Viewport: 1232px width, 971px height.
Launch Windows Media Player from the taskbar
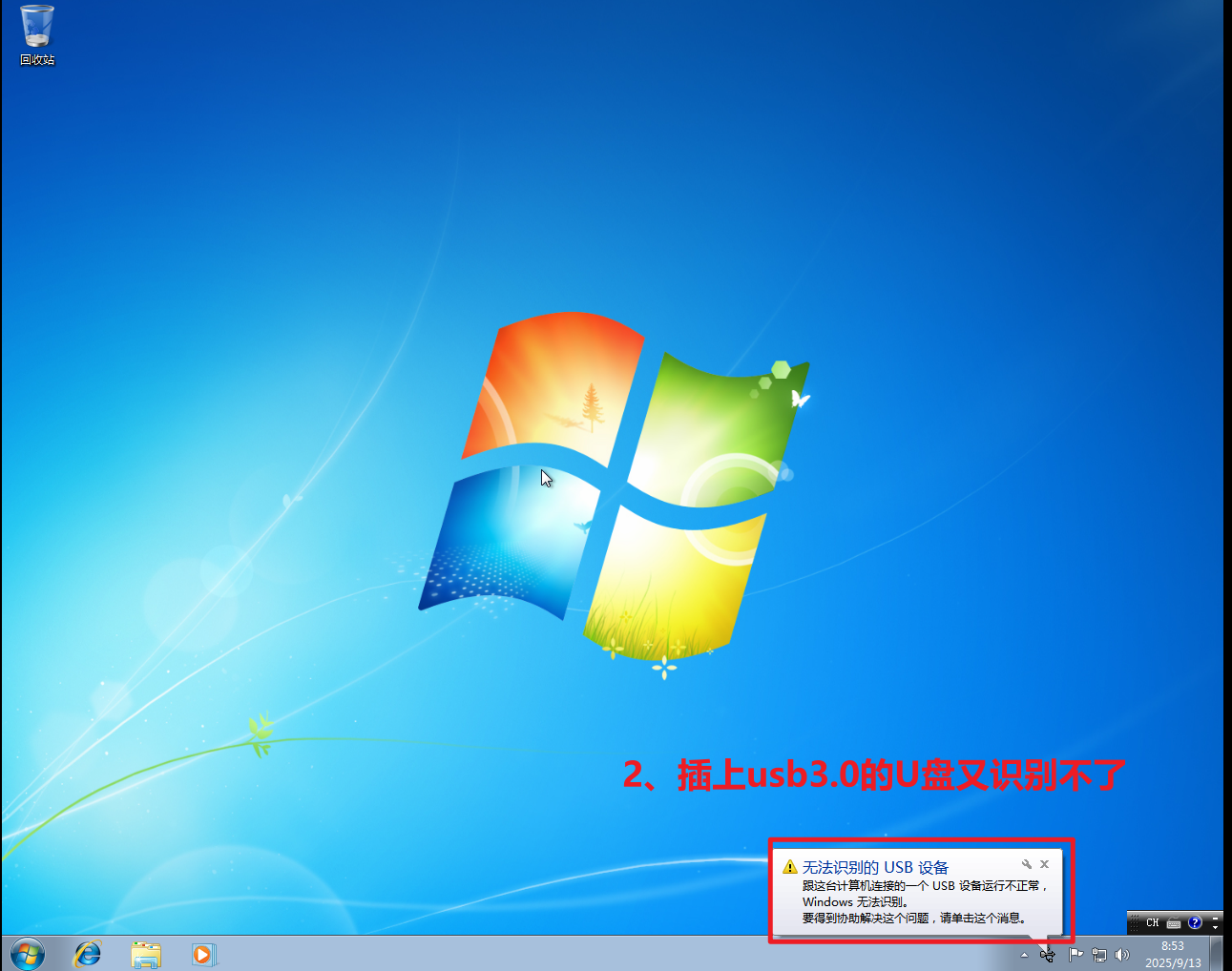click(x=204, y=954)
